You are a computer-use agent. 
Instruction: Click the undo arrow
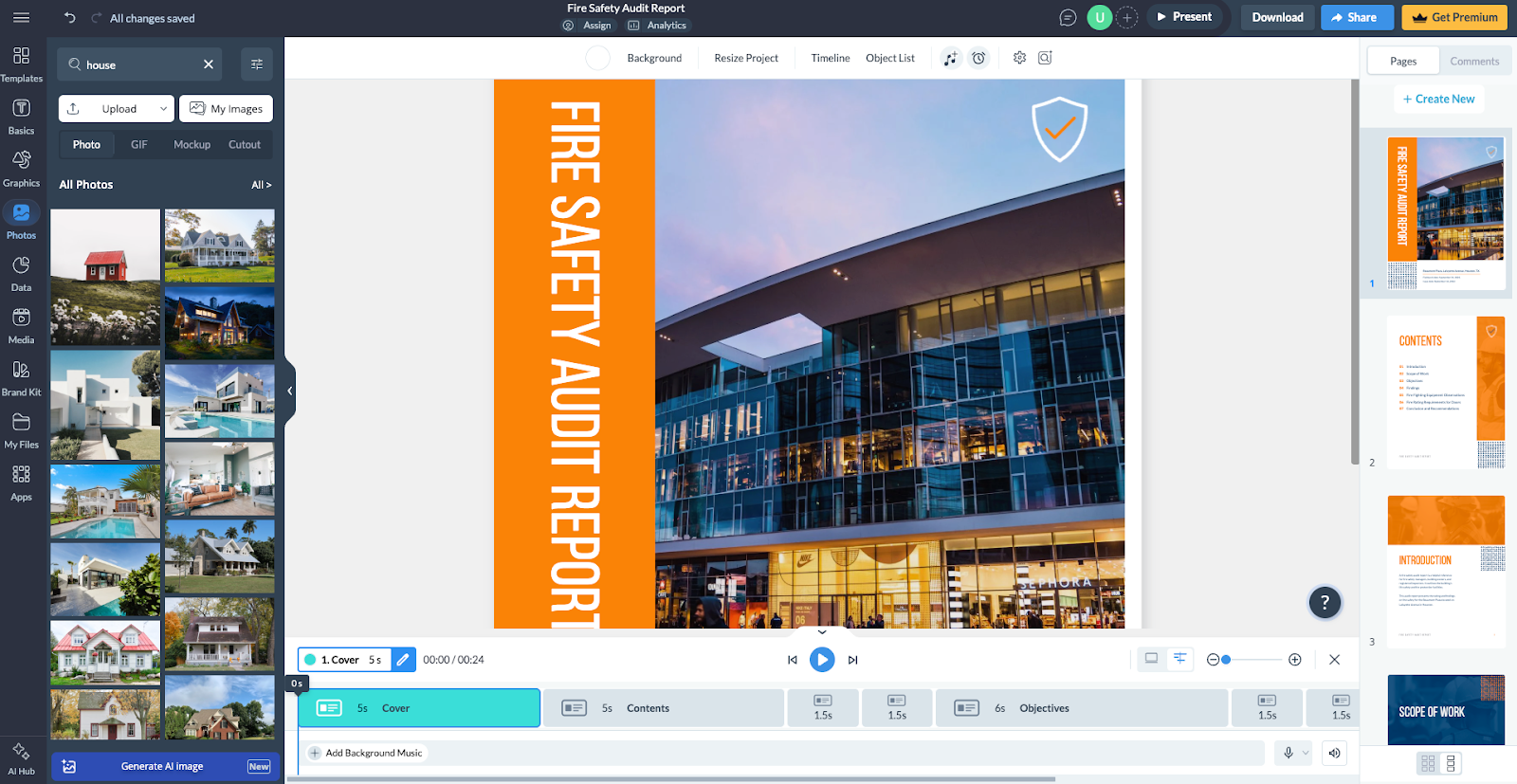coord(69,17)
